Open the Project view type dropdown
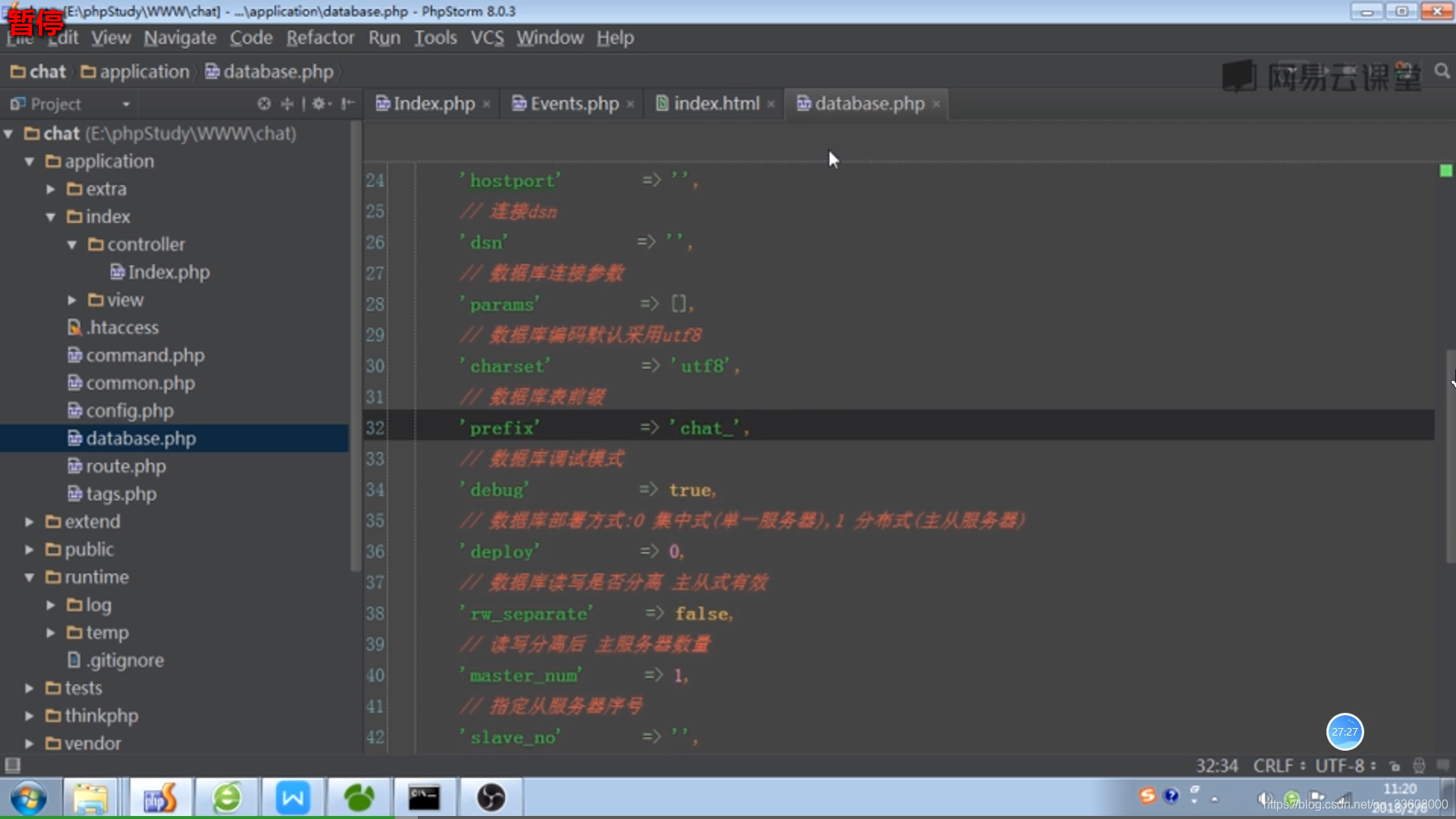 [126, 104]
